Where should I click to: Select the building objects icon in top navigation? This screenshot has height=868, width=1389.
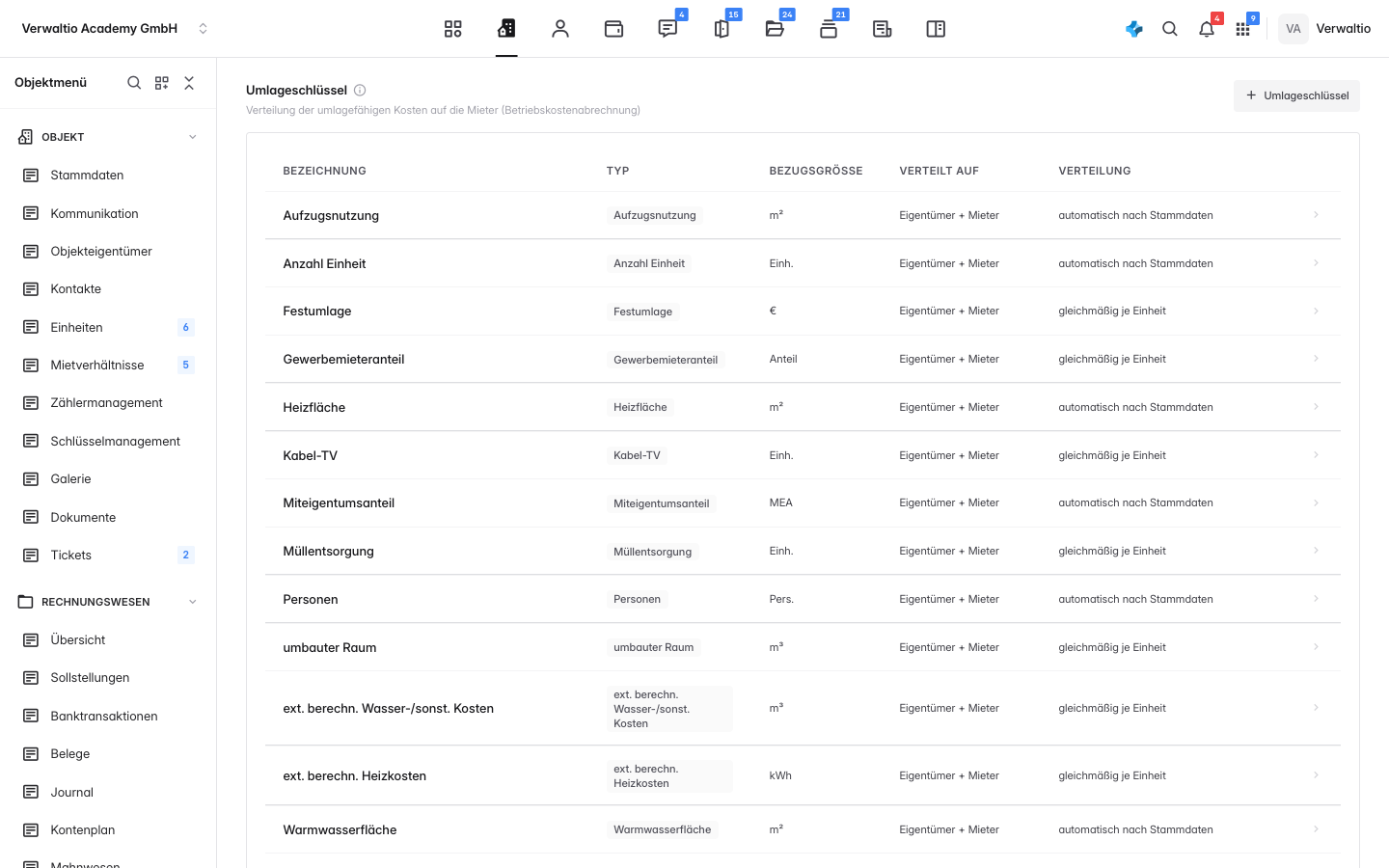point(506,29)
